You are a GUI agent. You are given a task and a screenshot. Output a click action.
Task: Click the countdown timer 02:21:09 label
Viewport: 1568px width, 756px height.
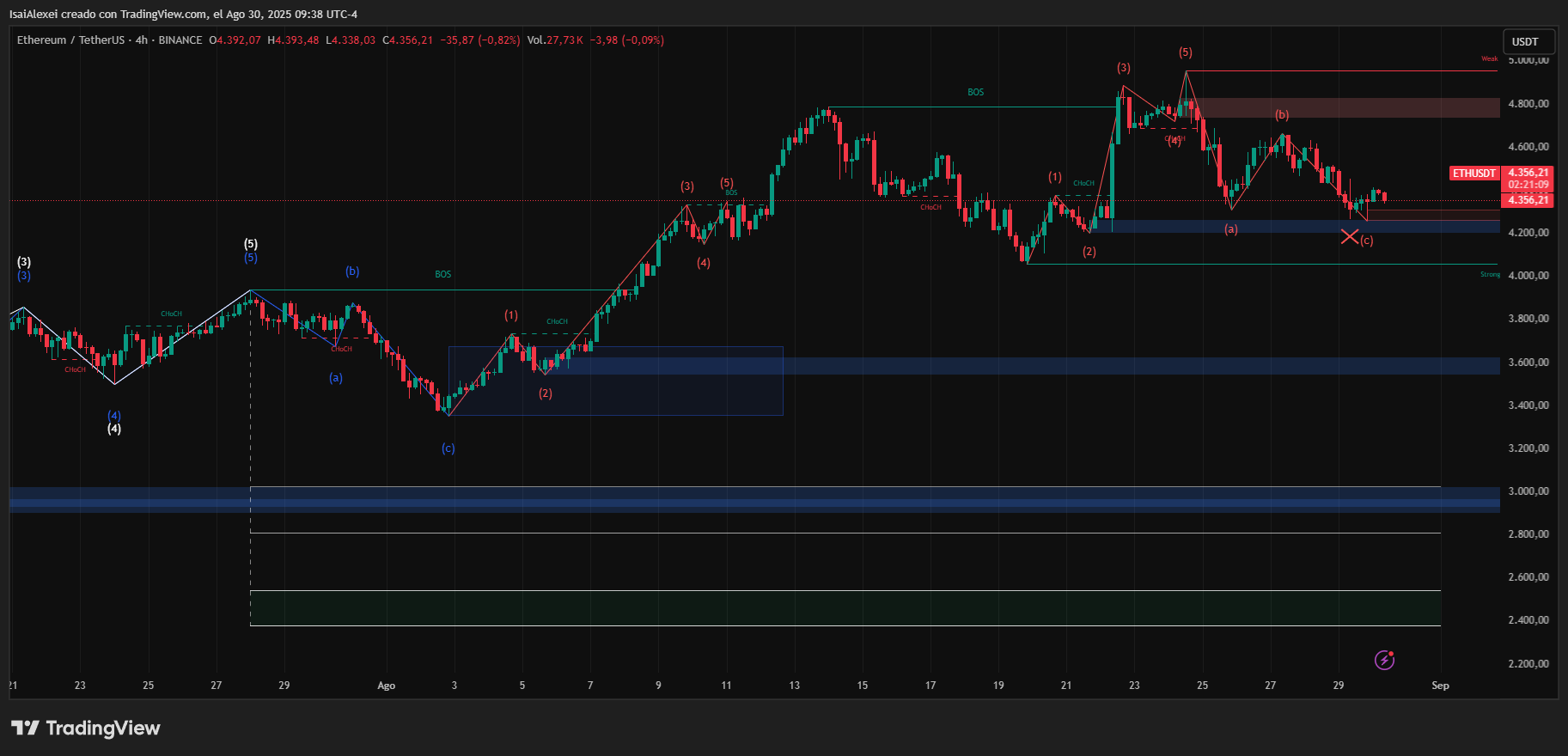(x=1528, y=185)
